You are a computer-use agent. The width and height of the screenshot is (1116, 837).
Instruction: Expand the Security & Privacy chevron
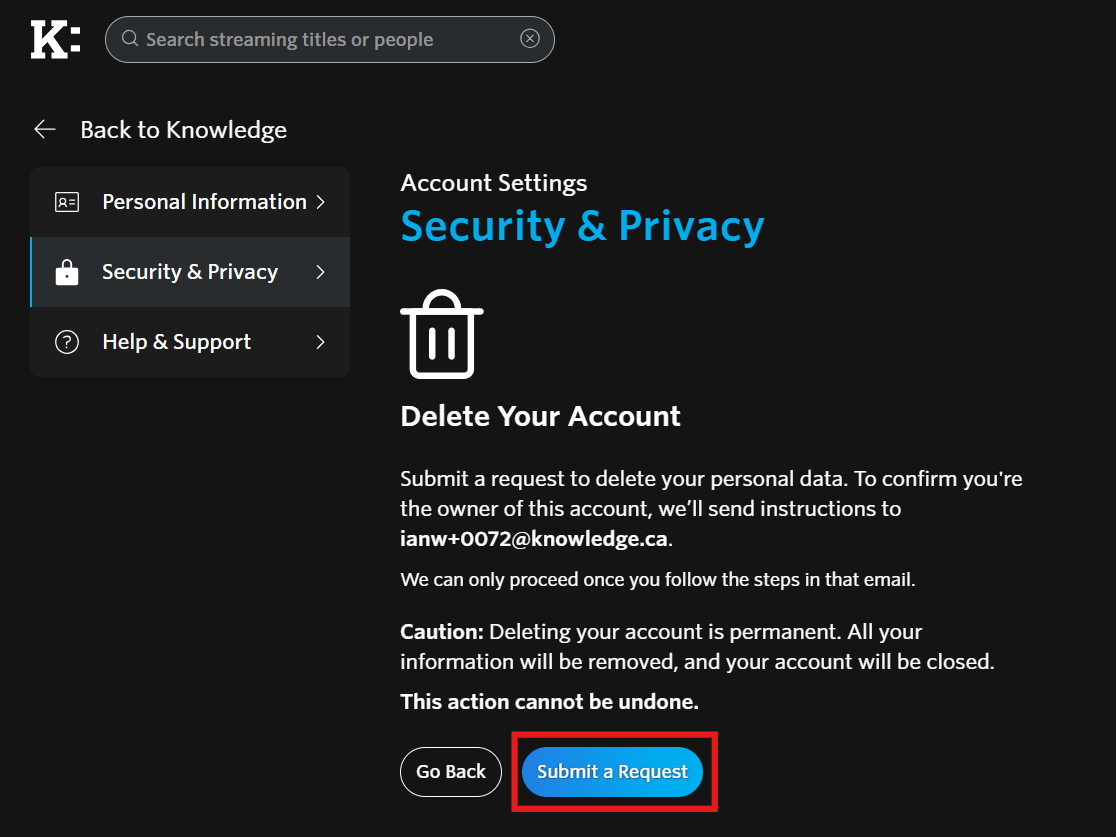point(320,272)
